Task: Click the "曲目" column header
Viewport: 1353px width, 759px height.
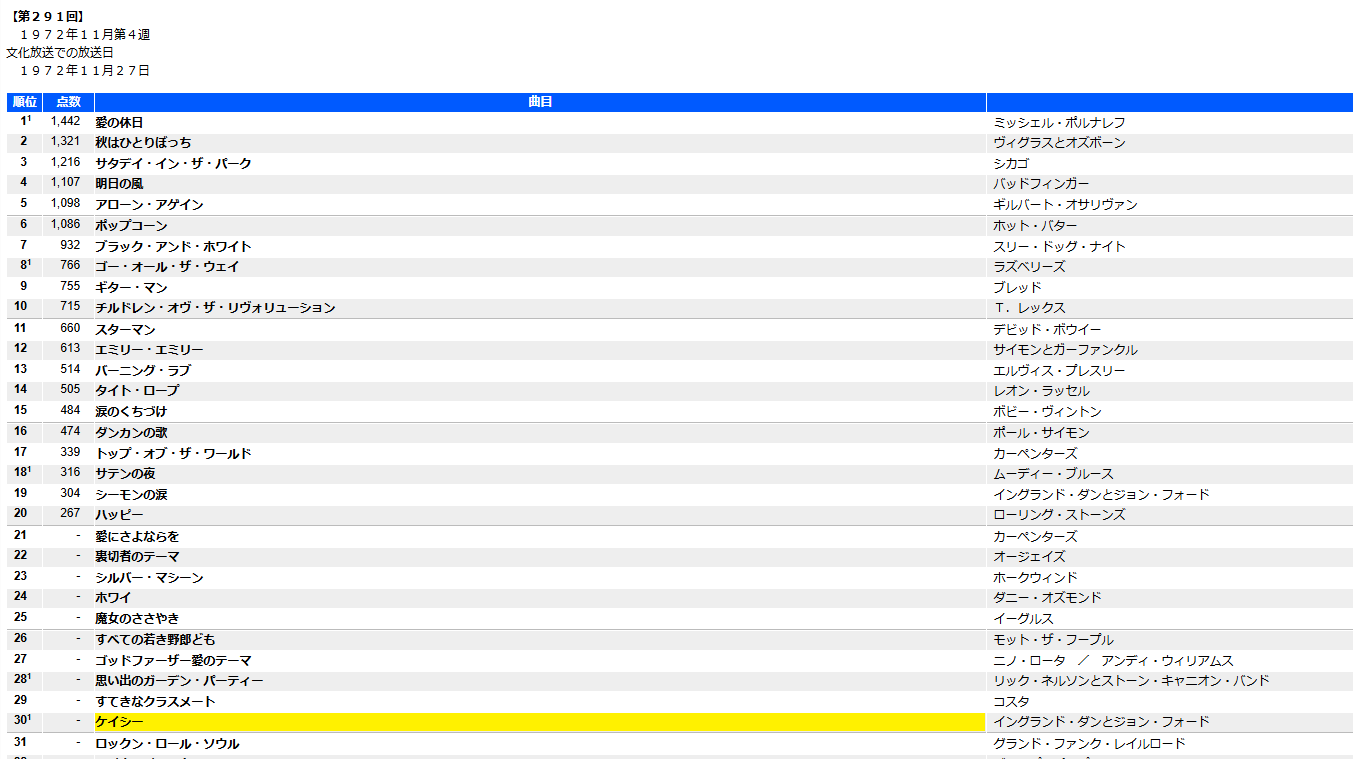Action: (x=540, y=102)
